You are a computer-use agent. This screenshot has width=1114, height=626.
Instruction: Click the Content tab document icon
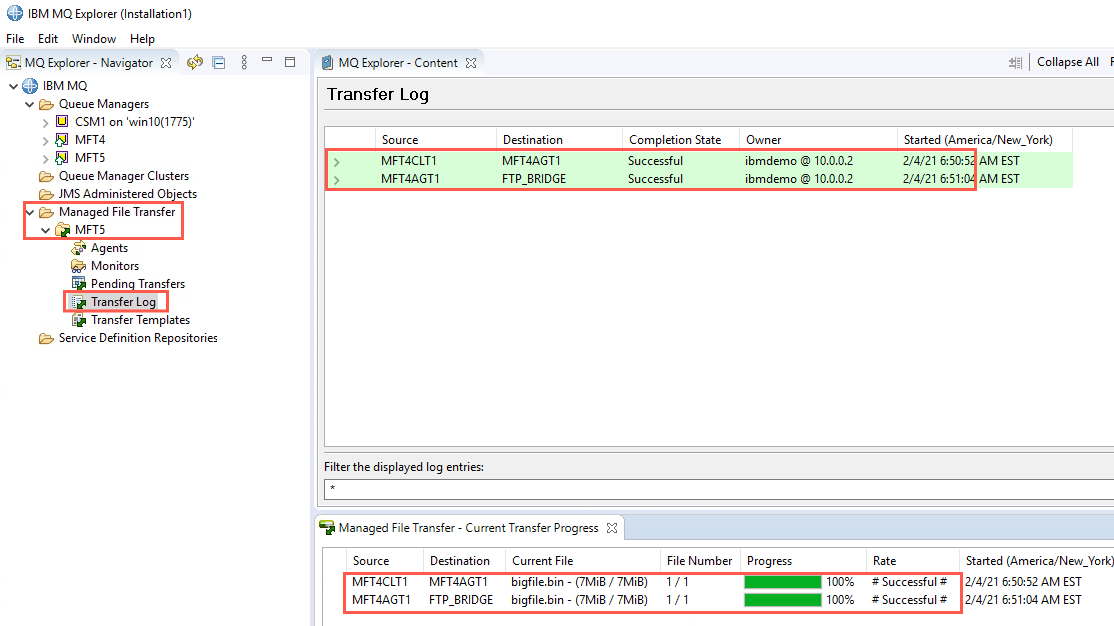coord(328,63)
